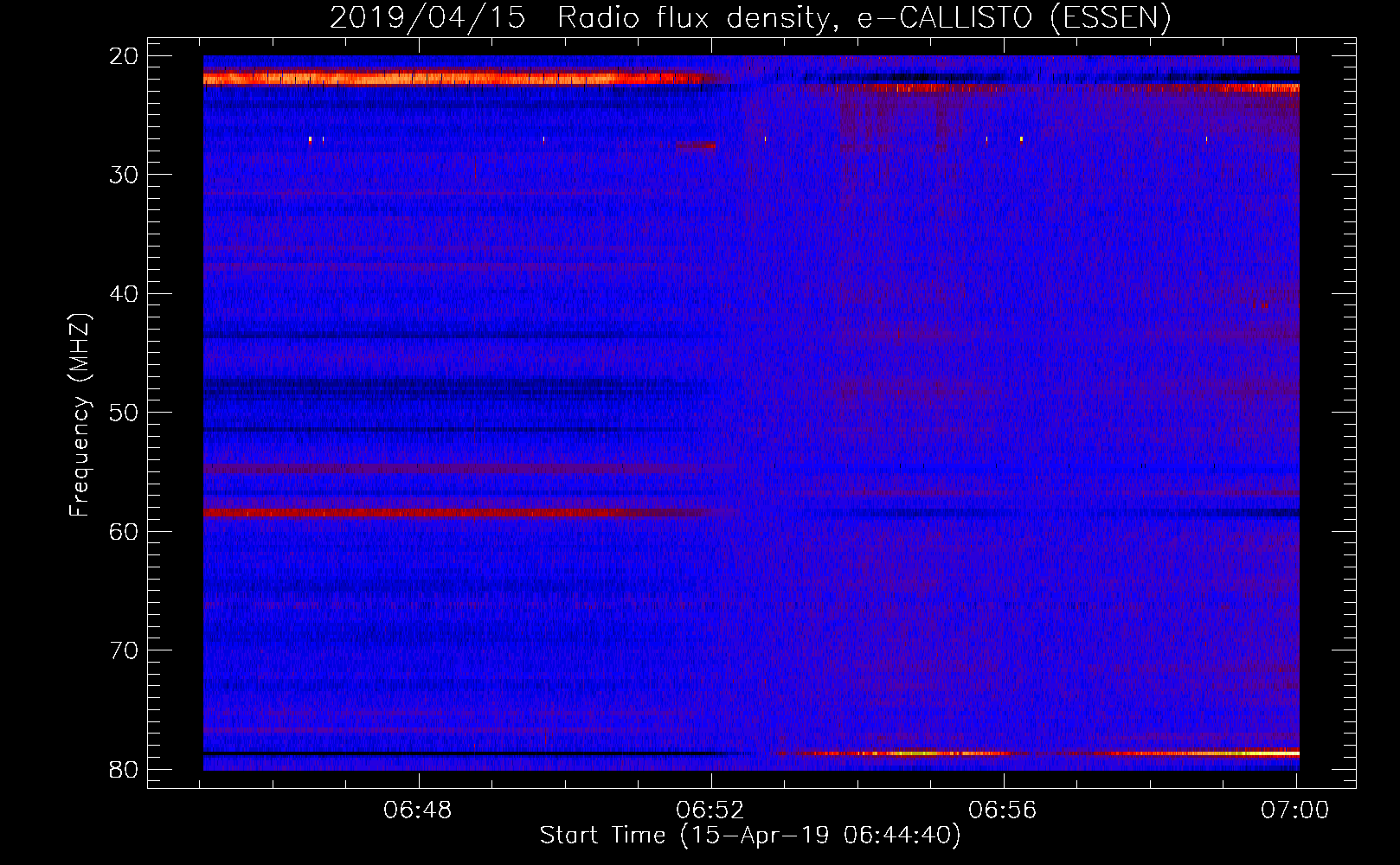Click the '80' frequency tick label
The width and height of the screenshot is (1400, 865).
coord(124,769)
